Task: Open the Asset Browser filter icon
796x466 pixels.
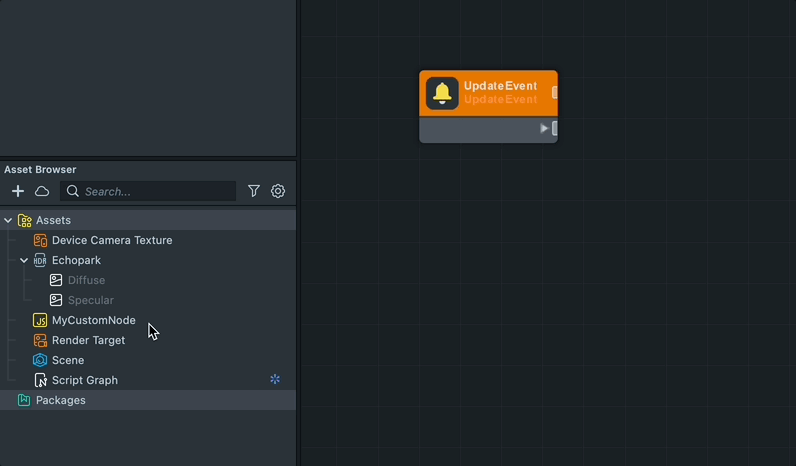Action: 254,191
